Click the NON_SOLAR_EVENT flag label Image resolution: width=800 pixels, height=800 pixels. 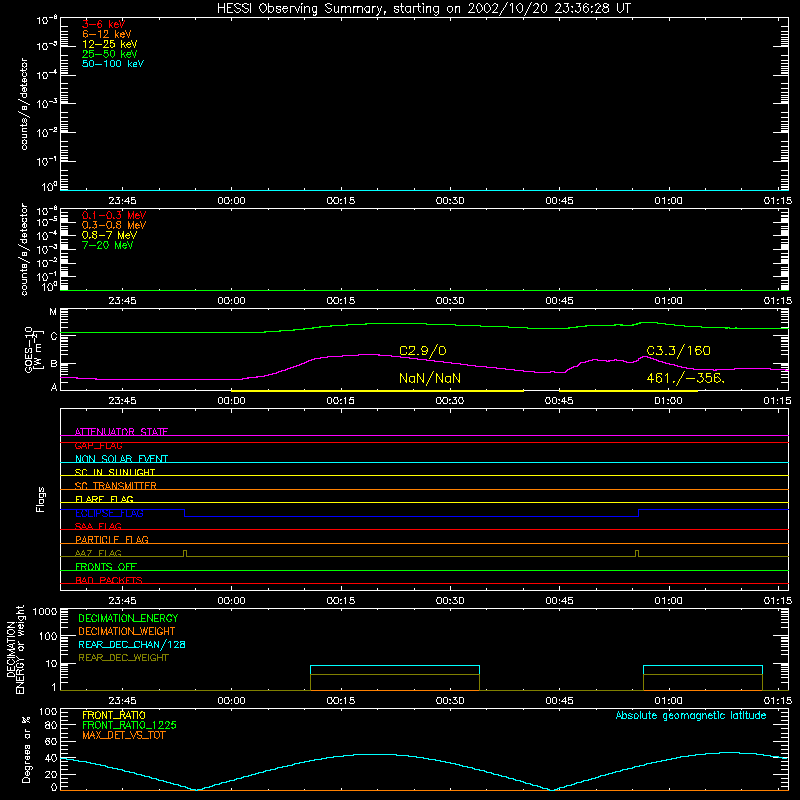[x=121, y=459]
